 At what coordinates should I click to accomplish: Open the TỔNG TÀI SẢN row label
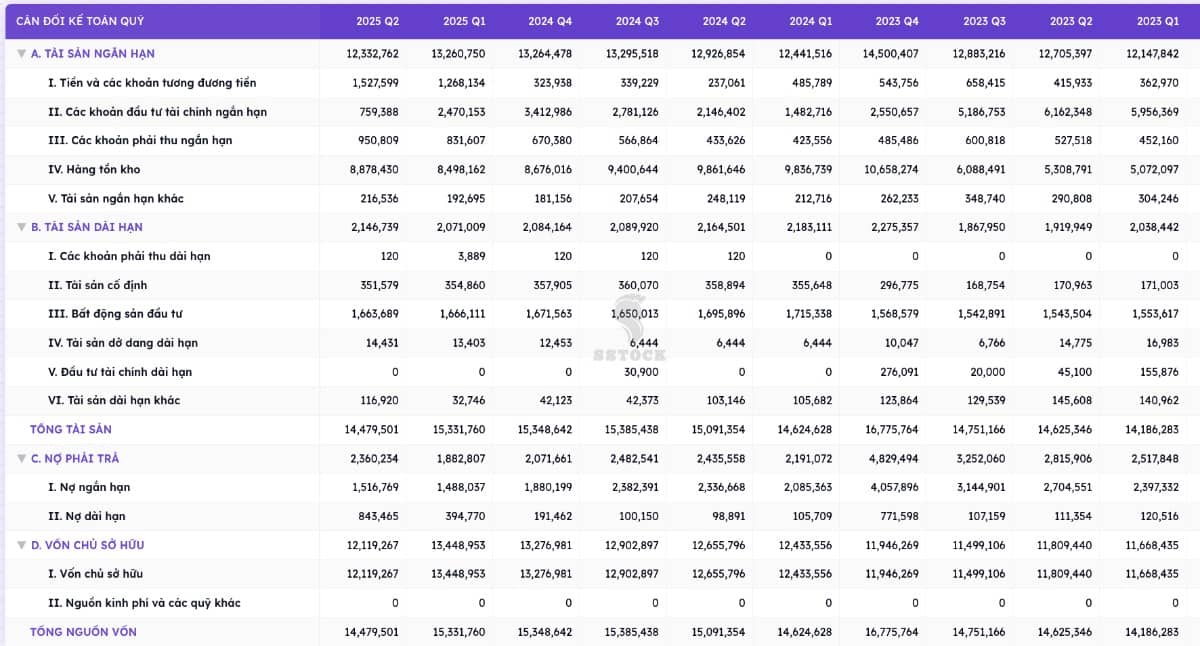71,430
